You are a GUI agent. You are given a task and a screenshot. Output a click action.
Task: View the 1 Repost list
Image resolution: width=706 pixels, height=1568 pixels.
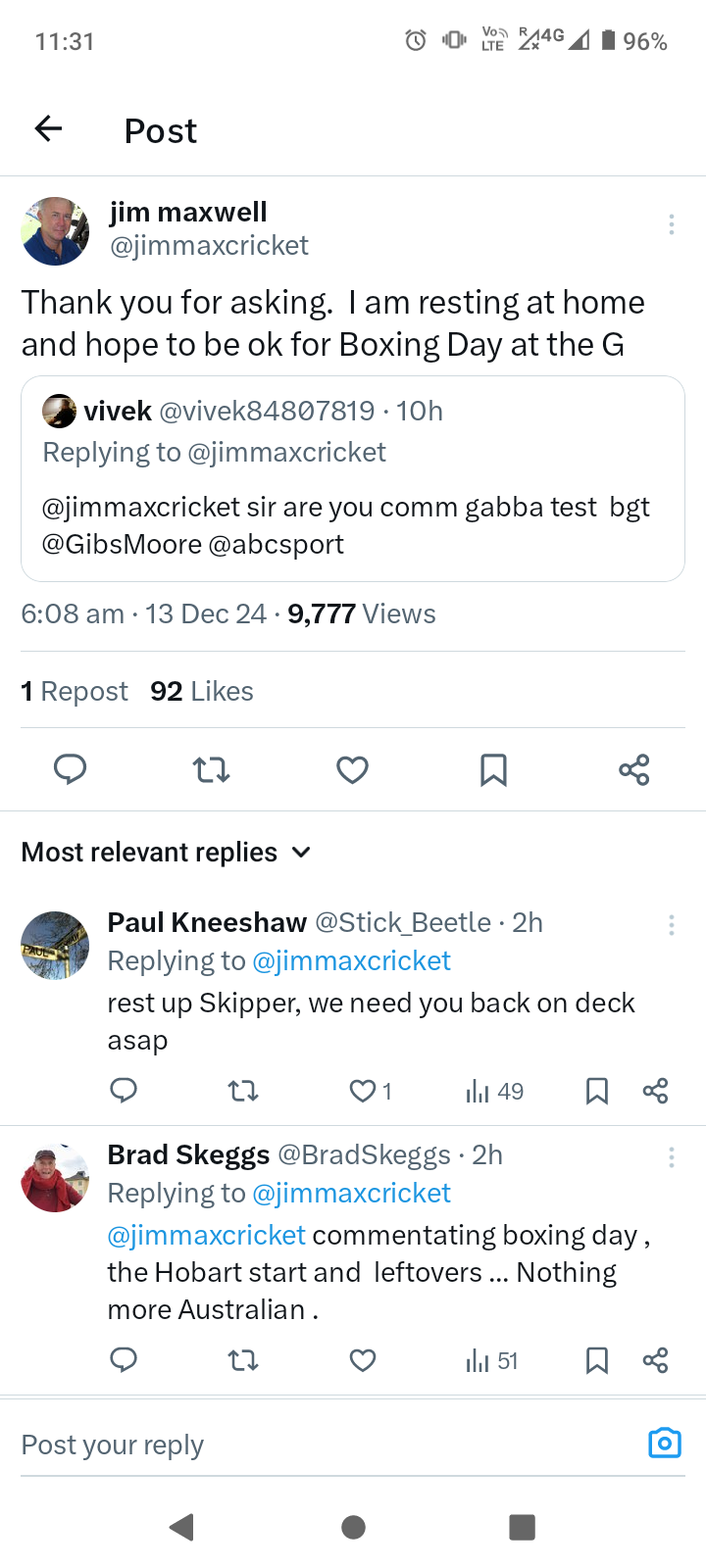[x=75, y=692]
